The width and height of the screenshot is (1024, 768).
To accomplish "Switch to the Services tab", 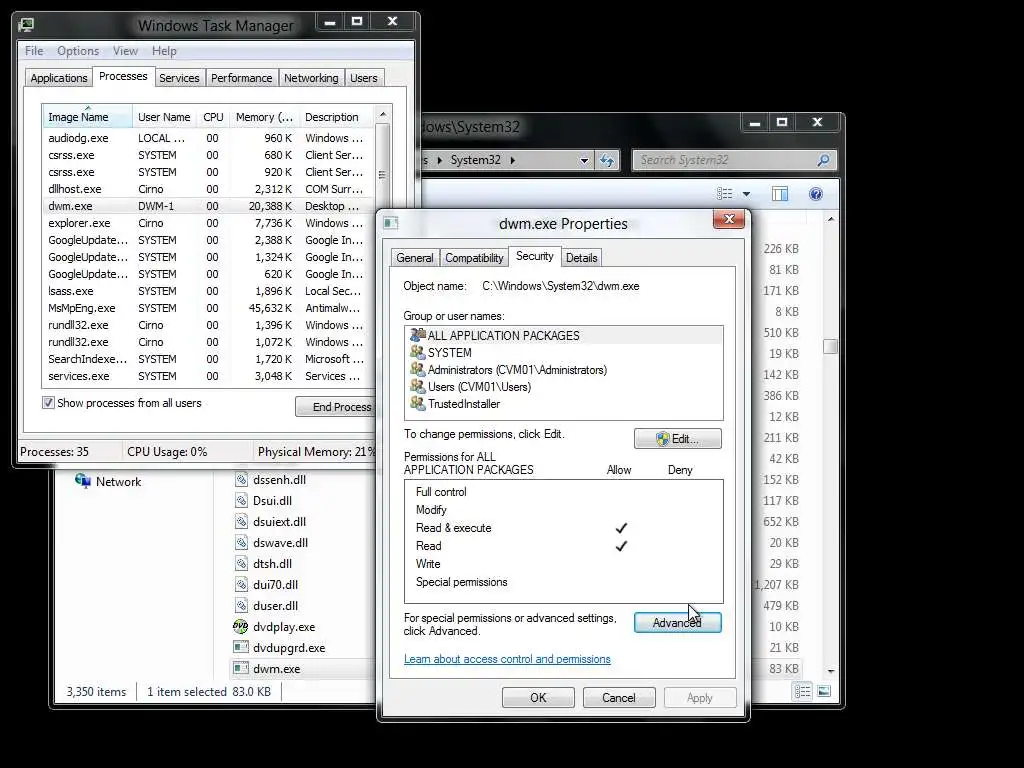I will tap(179, 78).
